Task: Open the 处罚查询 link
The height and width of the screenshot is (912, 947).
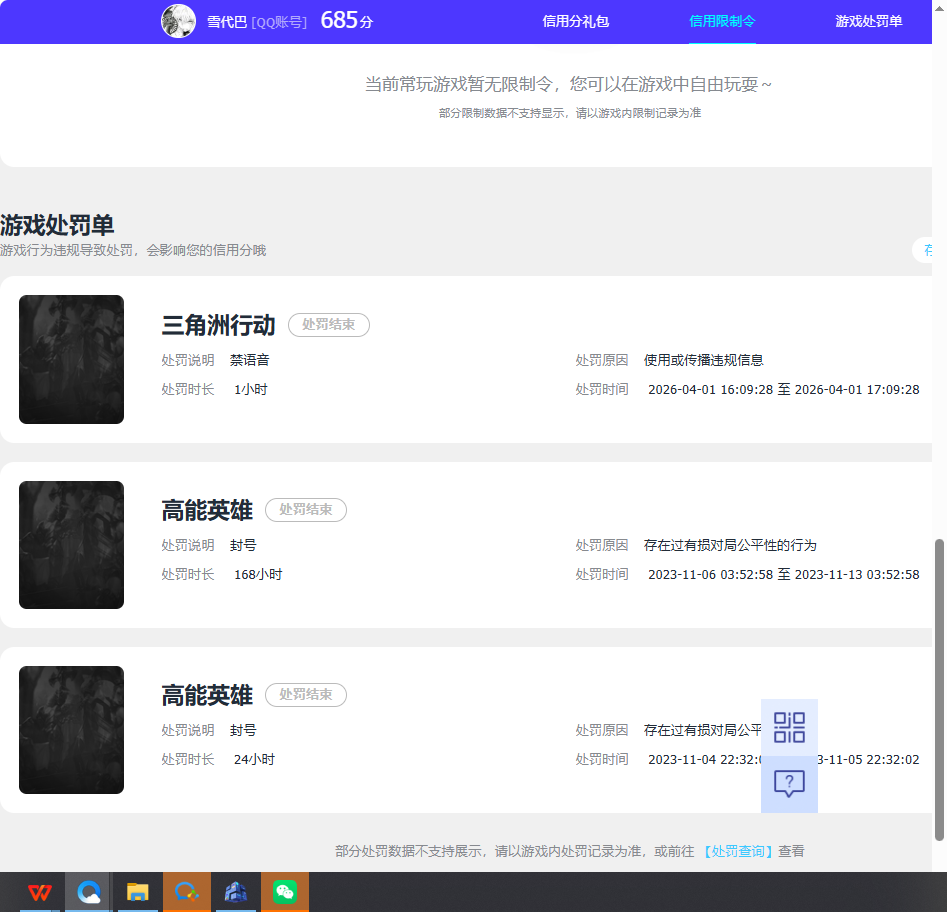Action: point(737,852)
